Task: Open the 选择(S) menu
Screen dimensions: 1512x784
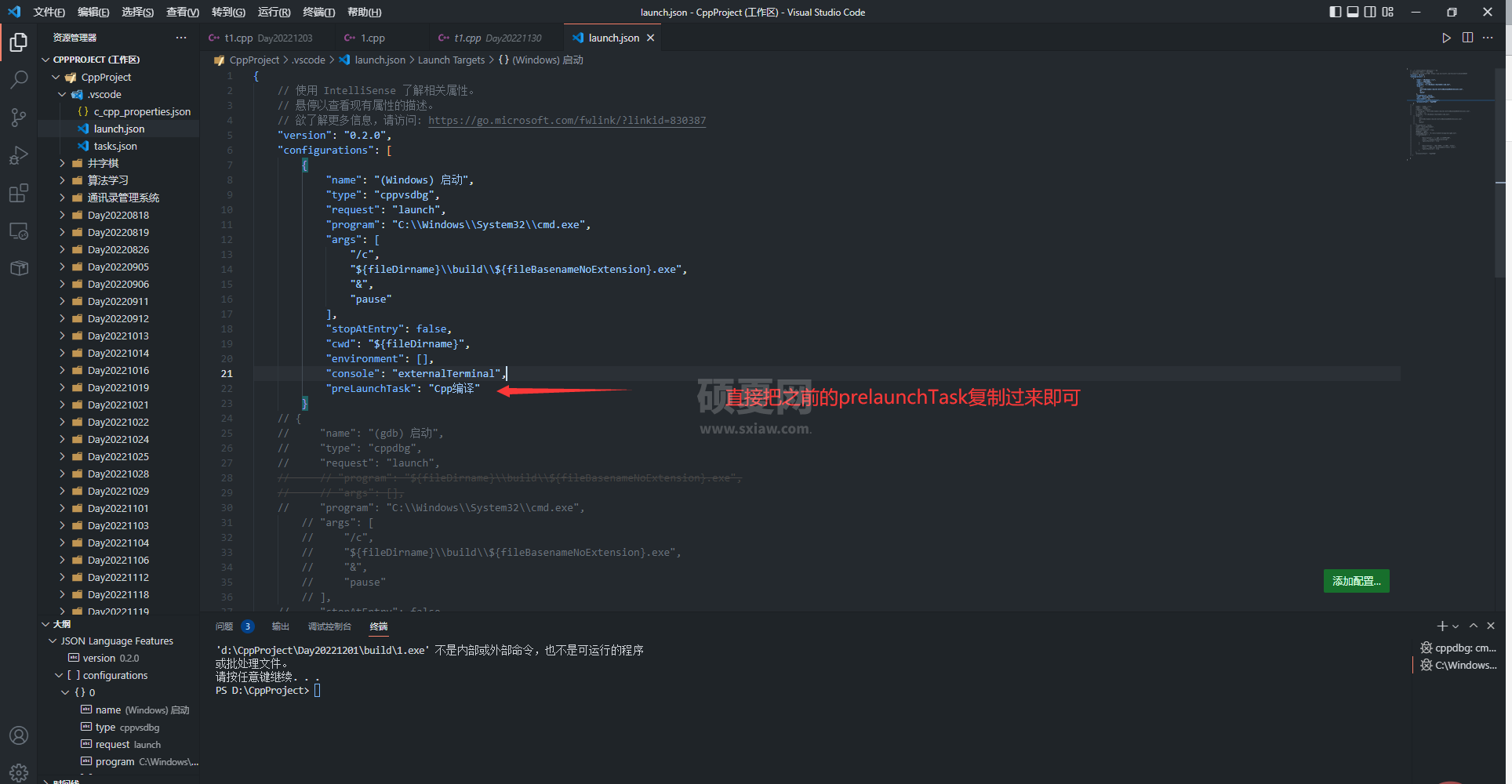Action: [138, 12]
